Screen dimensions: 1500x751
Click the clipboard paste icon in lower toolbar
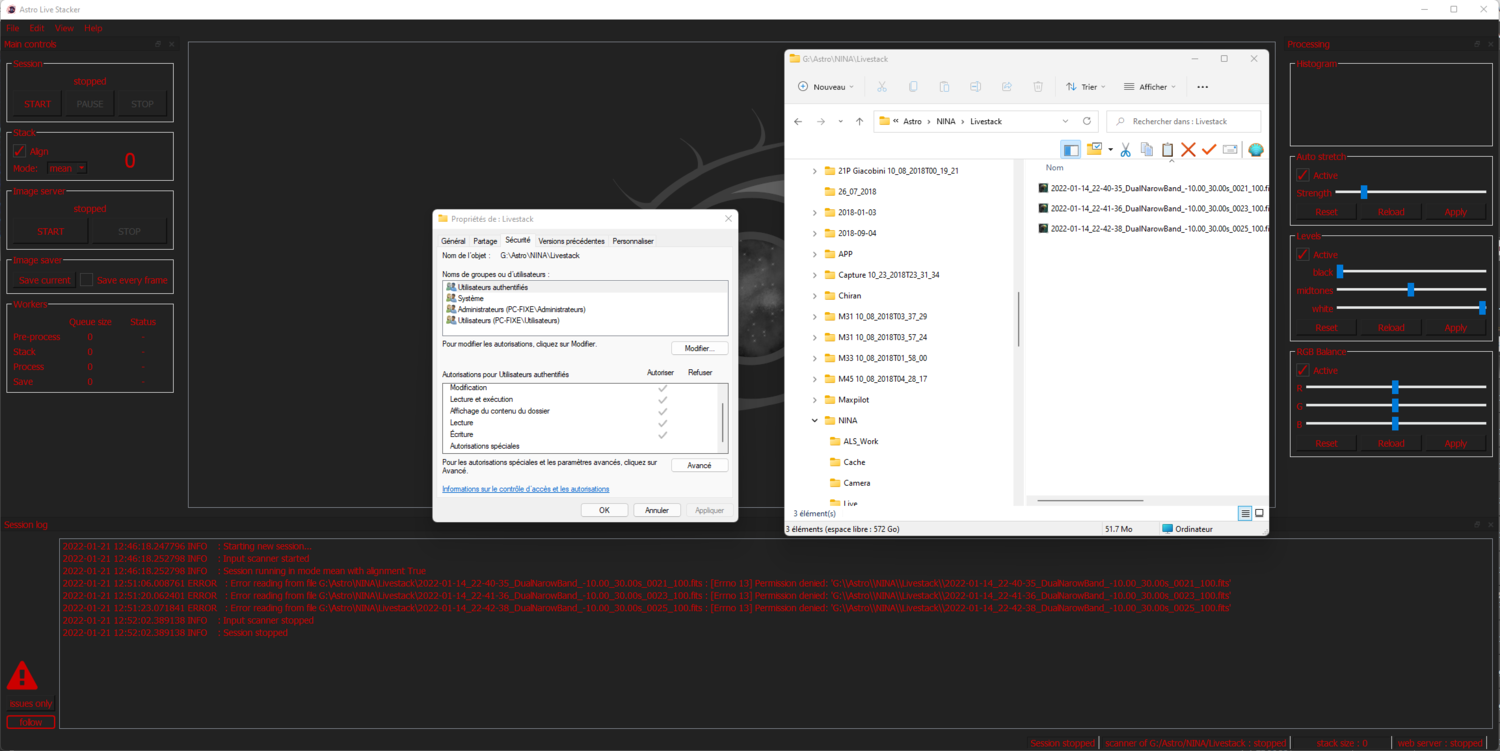(x=1167, y=150)
